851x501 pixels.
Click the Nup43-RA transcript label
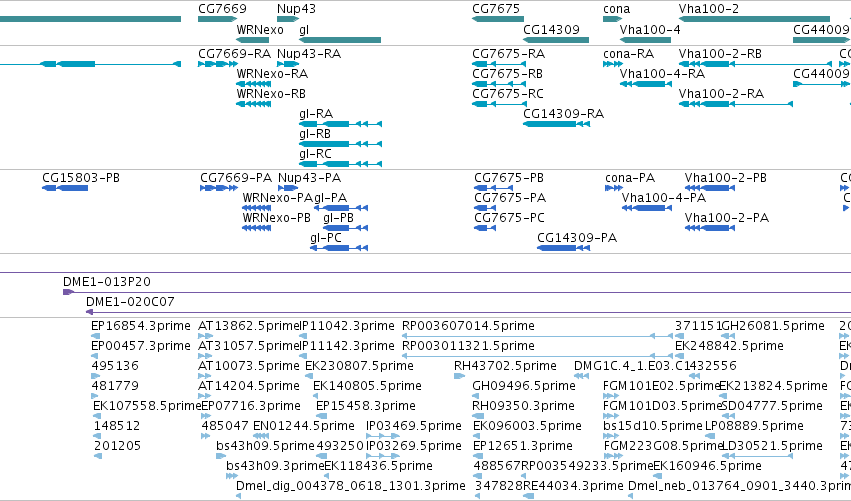click(x=309, y=54)
